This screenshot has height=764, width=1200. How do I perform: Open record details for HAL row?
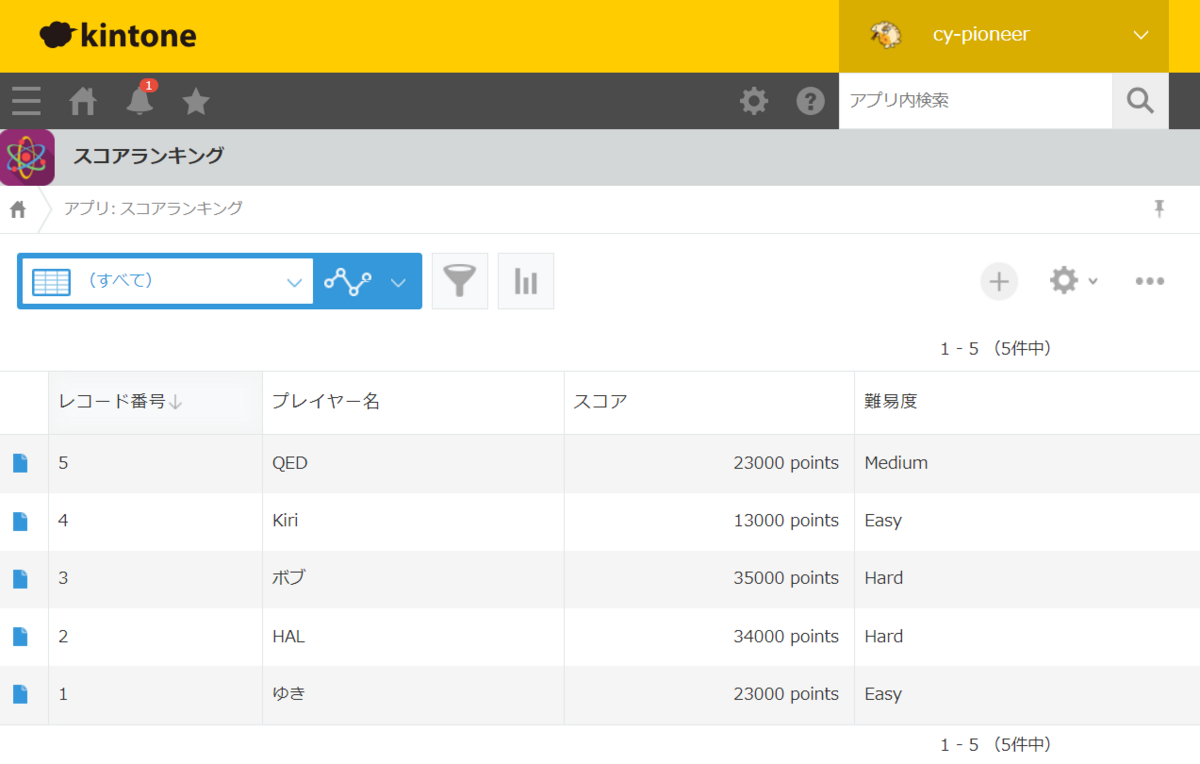point(20,636)
